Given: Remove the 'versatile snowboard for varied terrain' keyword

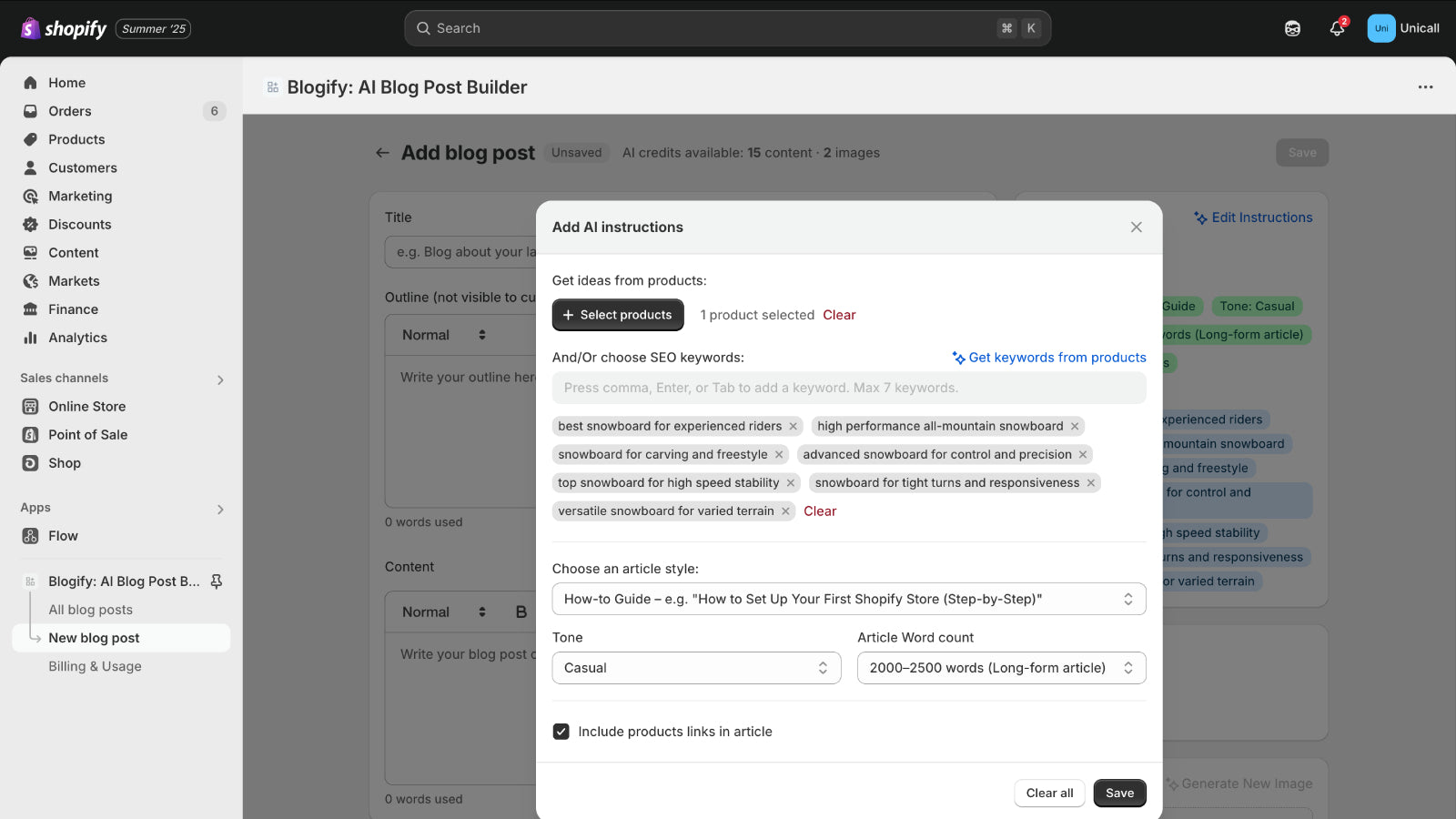Looking at the screenshot, I should pos(785,511).
